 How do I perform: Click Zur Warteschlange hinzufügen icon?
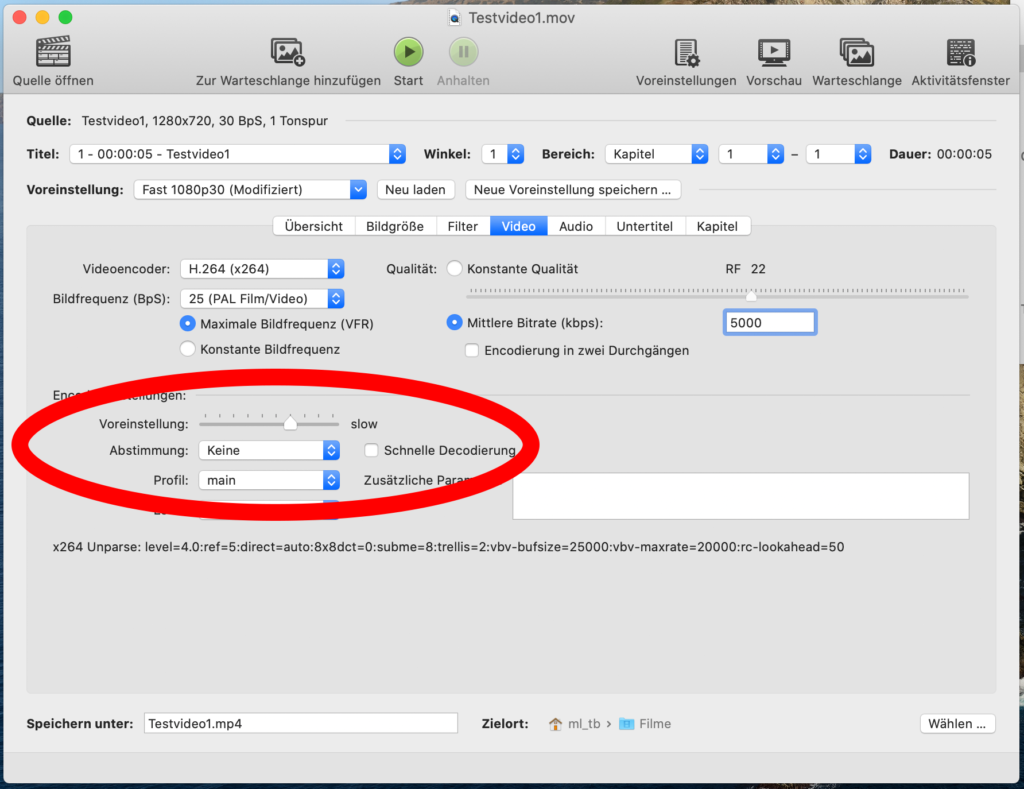tap(288, 52)
